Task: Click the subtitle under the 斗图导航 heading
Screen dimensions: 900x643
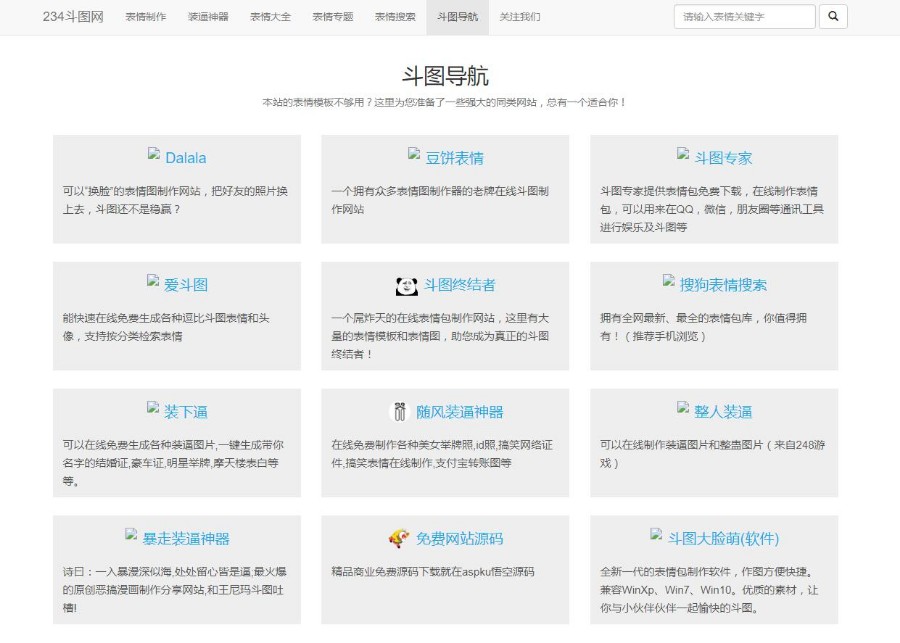Action: tap(445, 103)
